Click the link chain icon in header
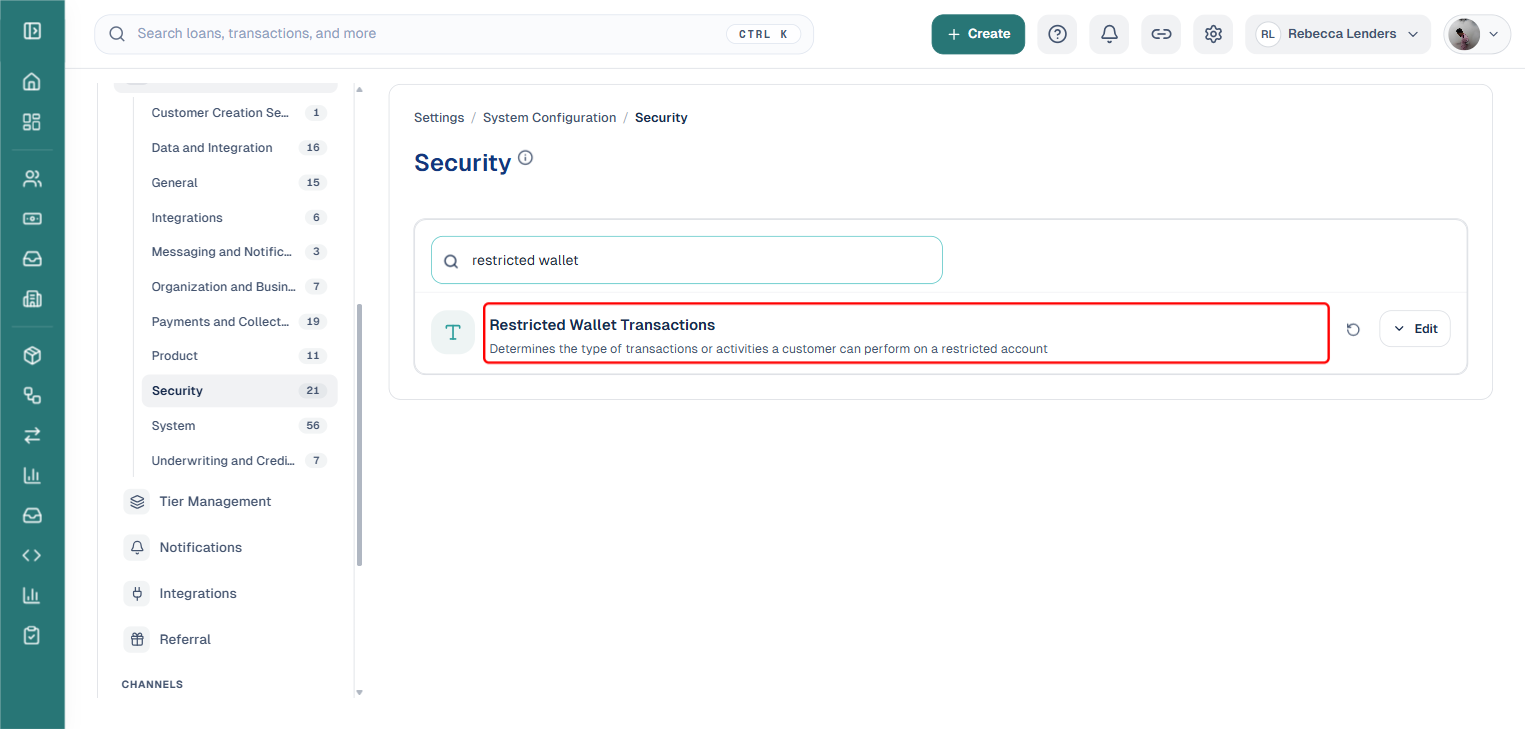The image size is (1535, 730). (1161, 34)
